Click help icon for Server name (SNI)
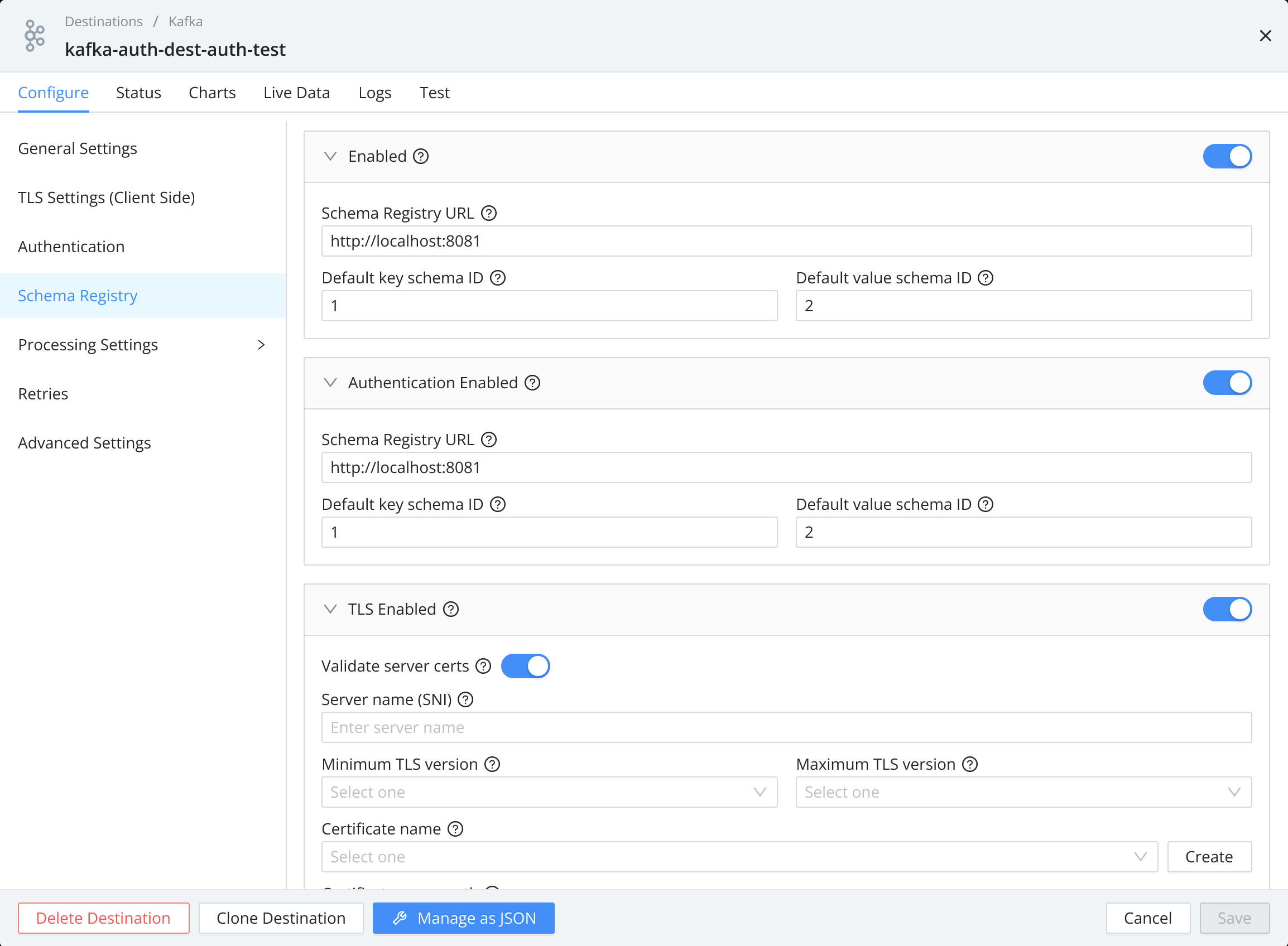The width and height of the screenshot is (1288, 946). (x=466, y=699)
